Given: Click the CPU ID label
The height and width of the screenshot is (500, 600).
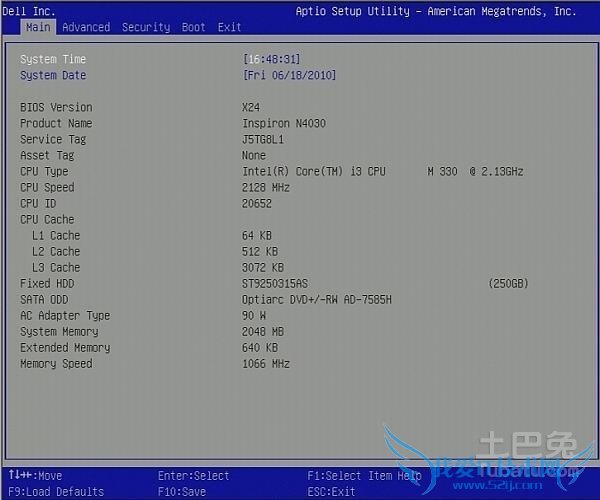Looking at the screenshot, I should pyautogui.click(x=38, y=204).
